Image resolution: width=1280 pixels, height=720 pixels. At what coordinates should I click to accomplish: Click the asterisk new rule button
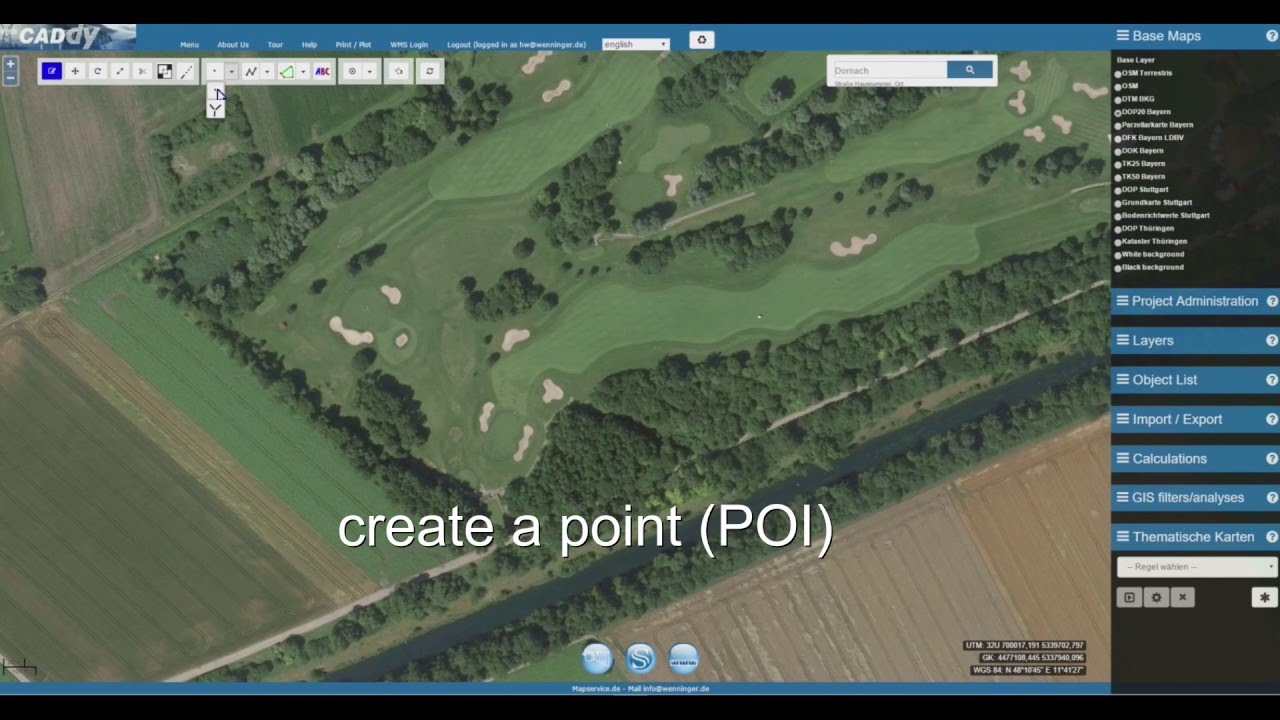[x=1264, y=597]
